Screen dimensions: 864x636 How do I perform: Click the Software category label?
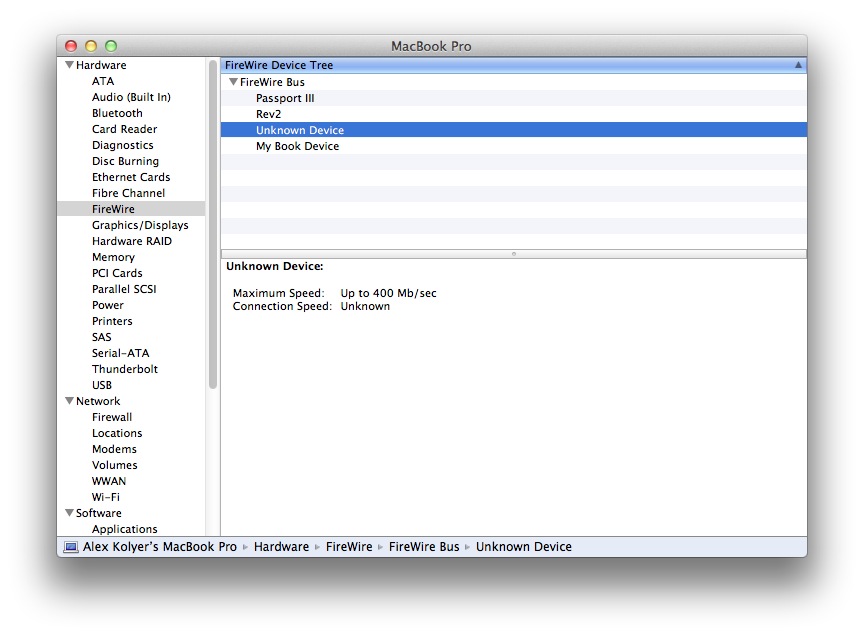[99, 513]
